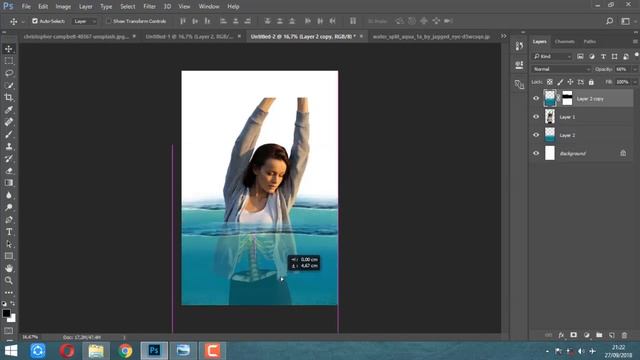The image size is (640, 360).
Task: Select the Path Selection tool
Action: point(9,244)
